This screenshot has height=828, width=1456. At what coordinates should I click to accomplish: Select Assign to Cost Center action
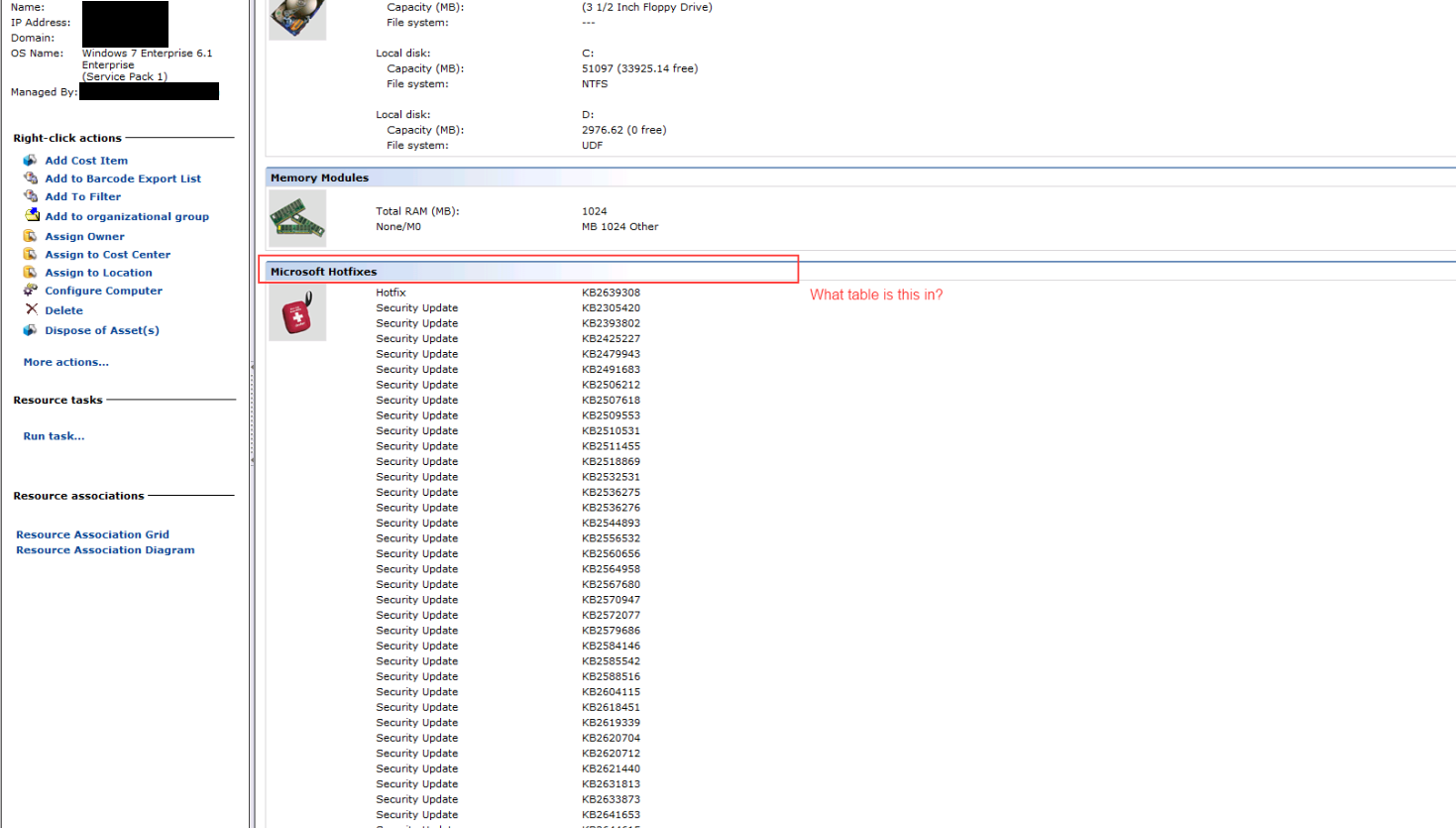point(107,255)
